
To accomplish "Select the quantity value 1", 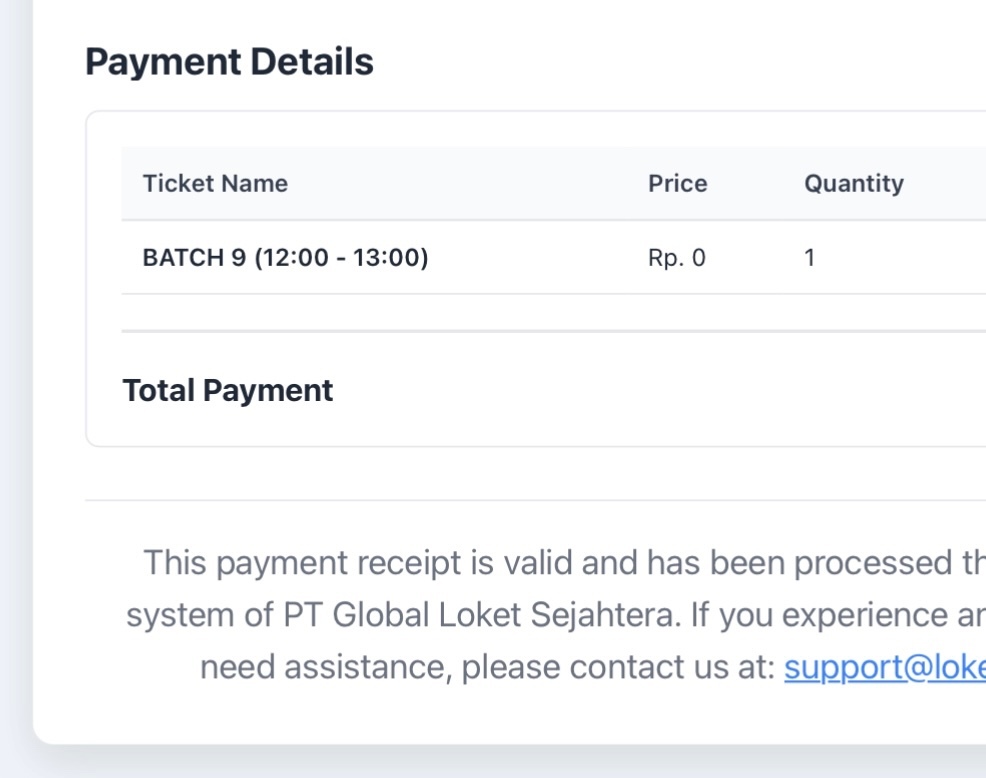I will [x=809, y=258].
